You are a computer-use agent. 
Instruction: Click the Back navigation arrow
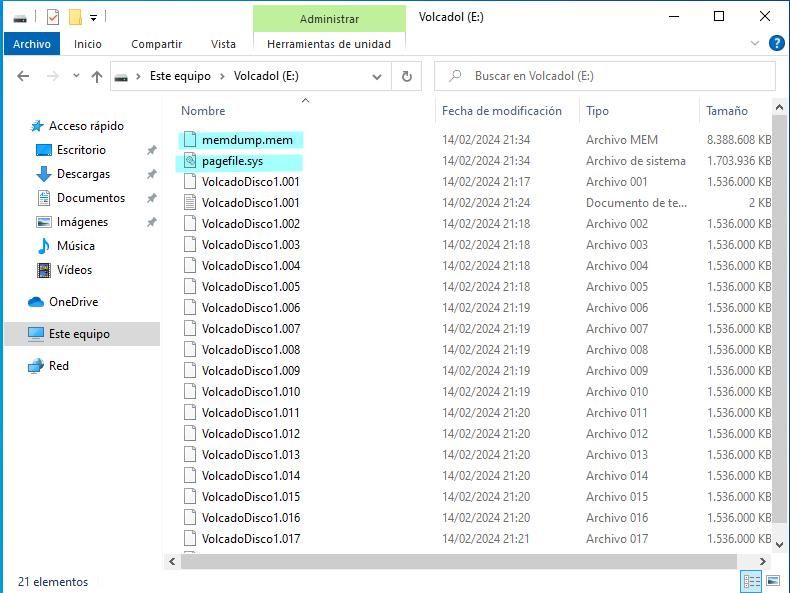pyautogui.click(x=24, y=76)
